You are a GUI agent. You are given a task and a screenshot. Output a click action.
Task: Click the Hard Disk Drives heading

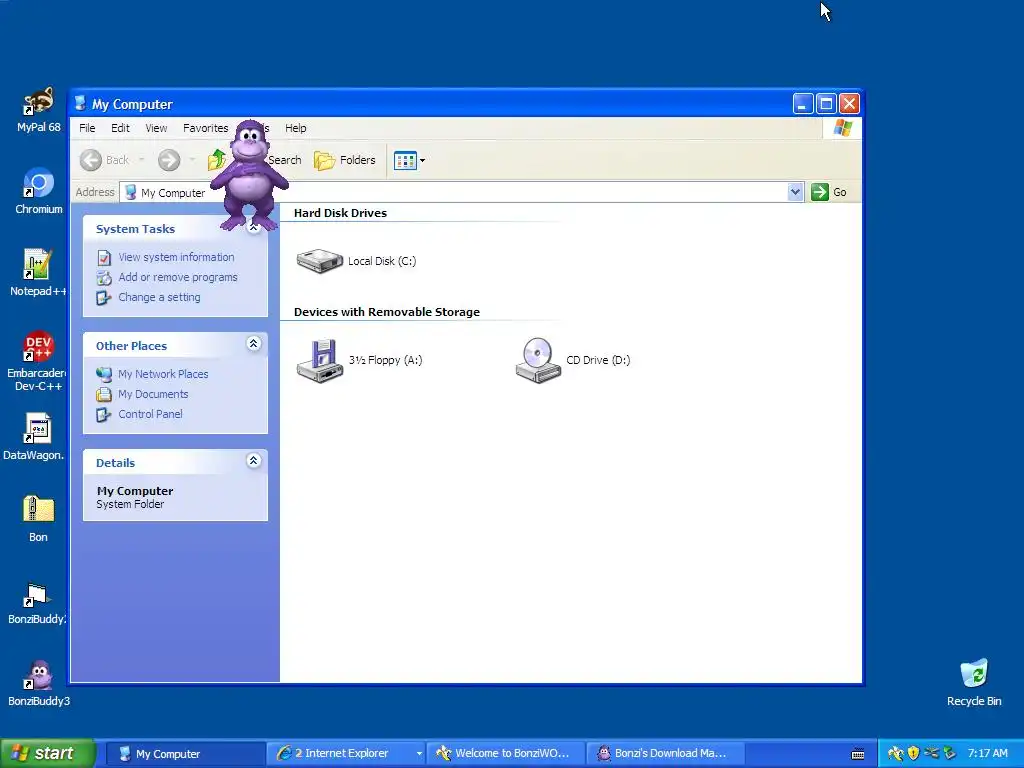coord(340,213)
